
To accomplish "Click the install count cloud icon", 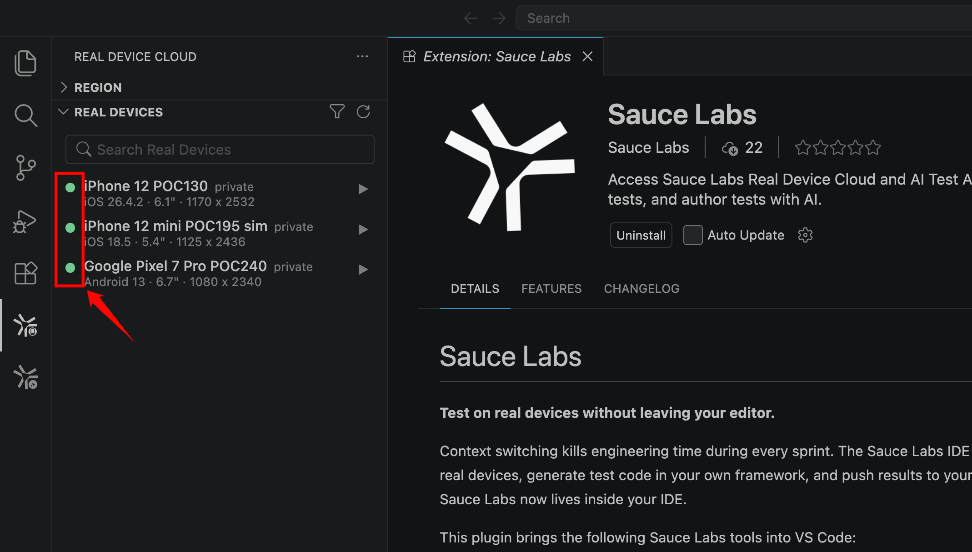I will (730, 148).
